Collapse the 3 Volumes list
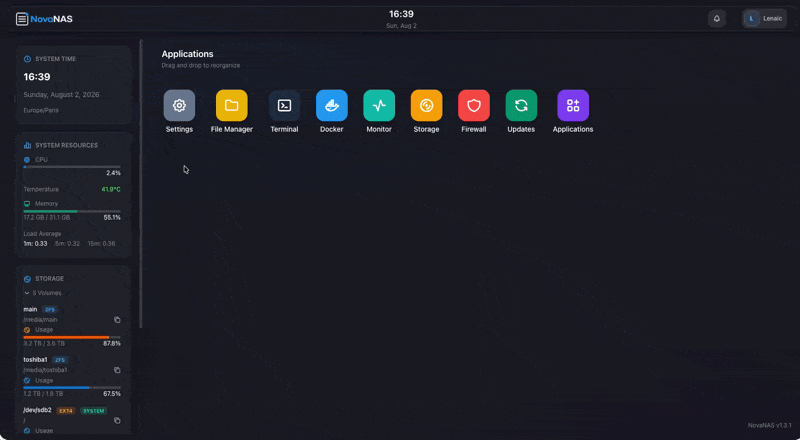The image size is (800, 440). tap(43, 294)
